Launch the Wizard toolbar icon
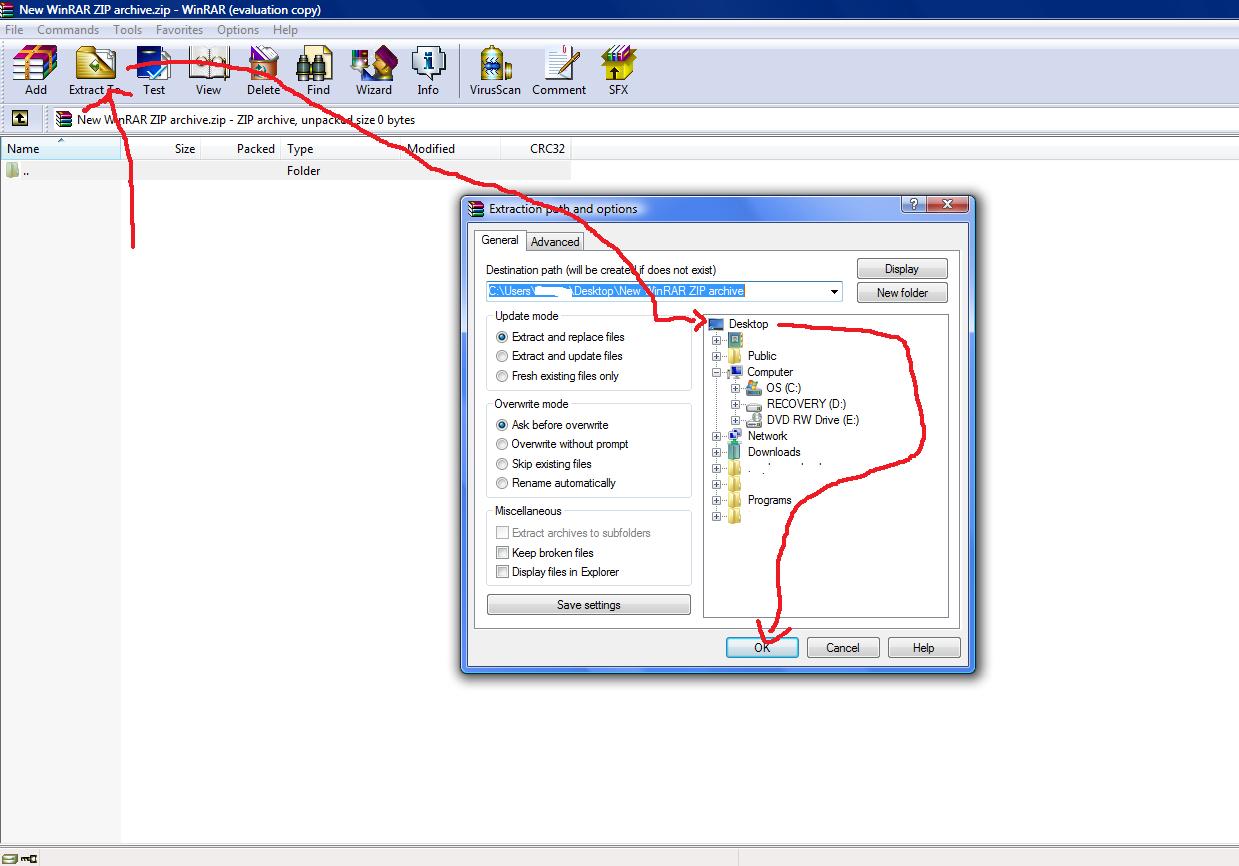1239x866 pixels. pos(374,64)
